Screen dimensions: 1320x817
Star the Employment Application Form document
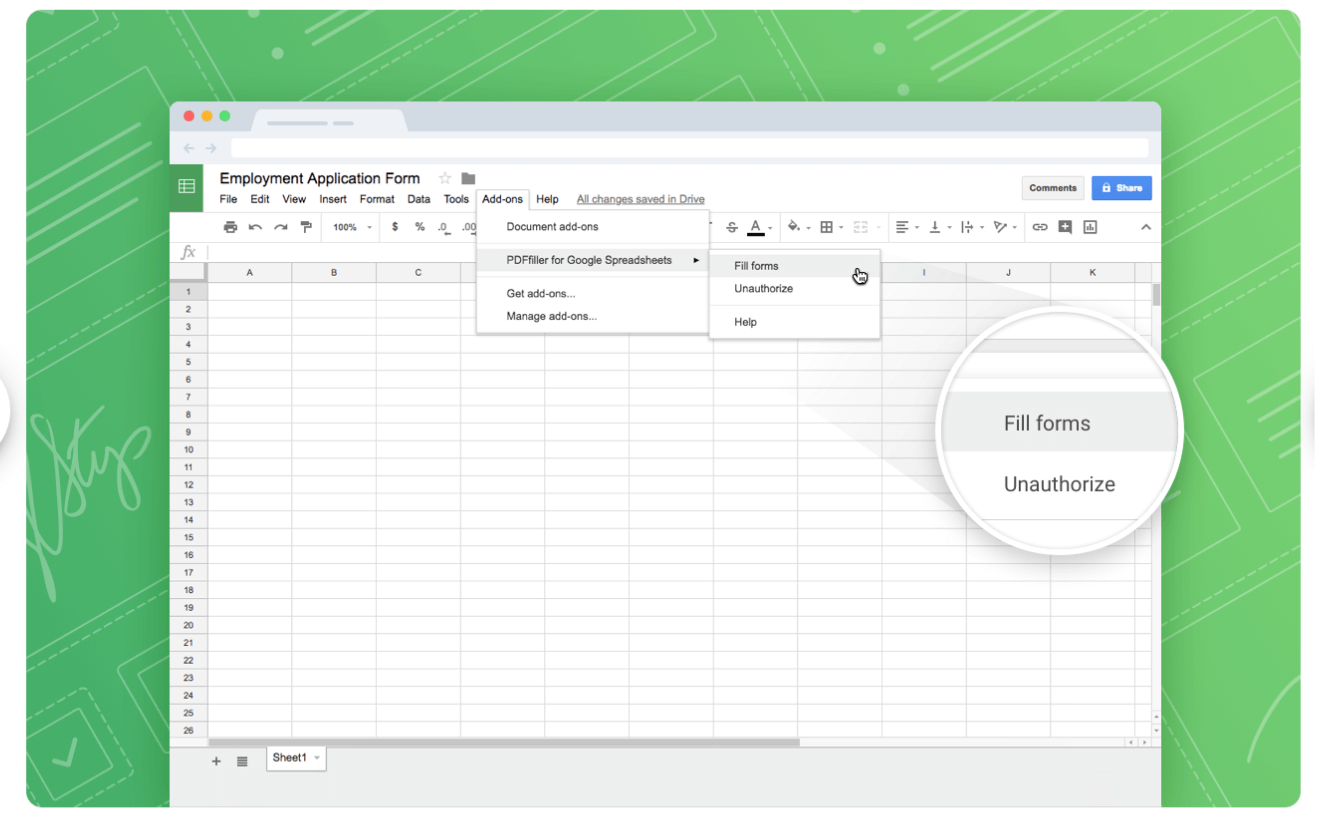443,178
